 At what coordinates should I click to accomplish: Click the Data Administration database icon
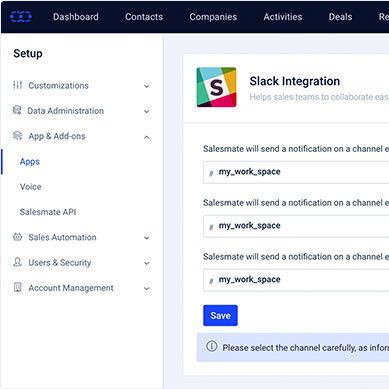click(x=17, y=110)
